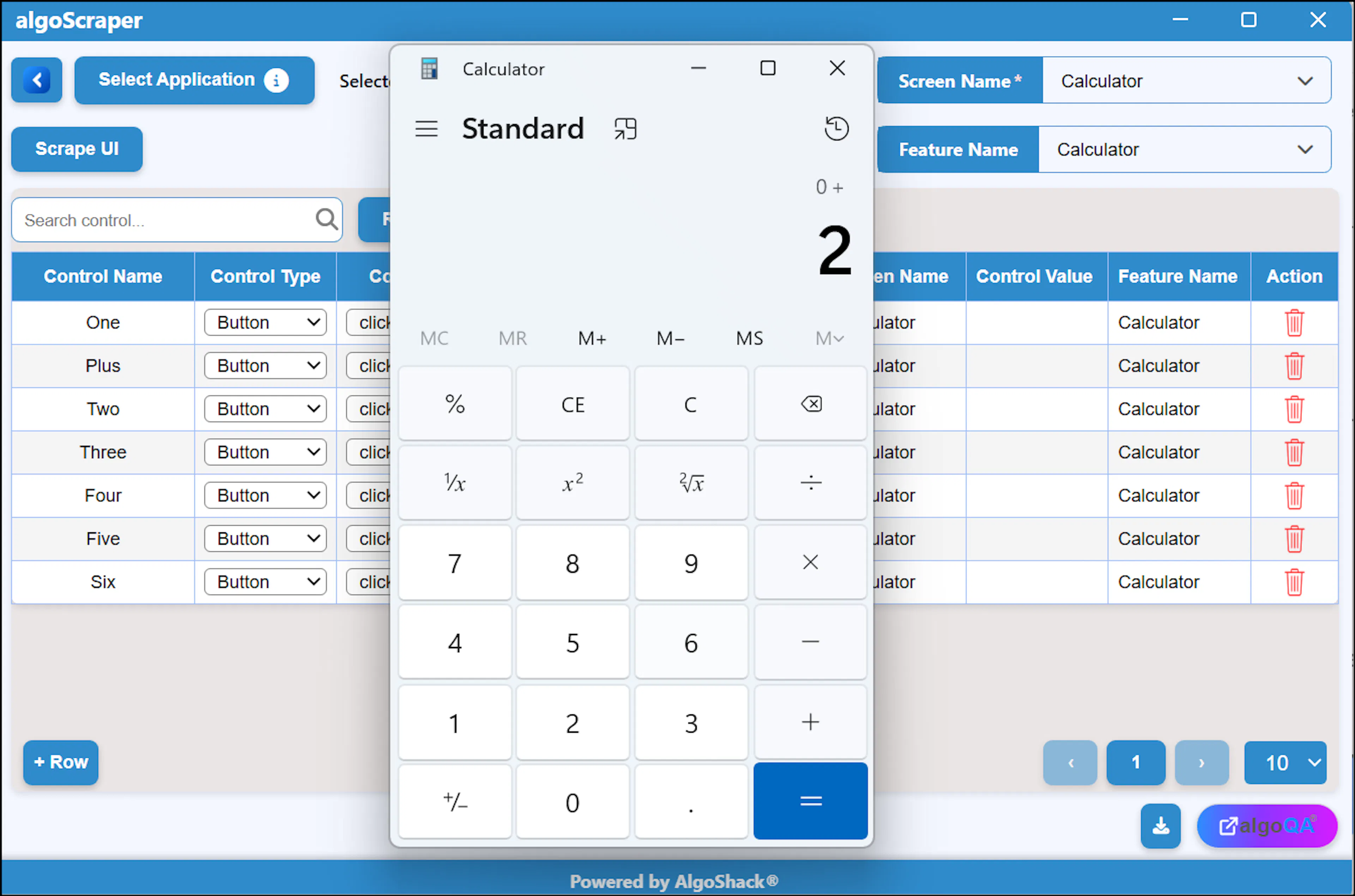Delete the Five control row
This screenshot has width=1355, height=896.
(1294, 539)
